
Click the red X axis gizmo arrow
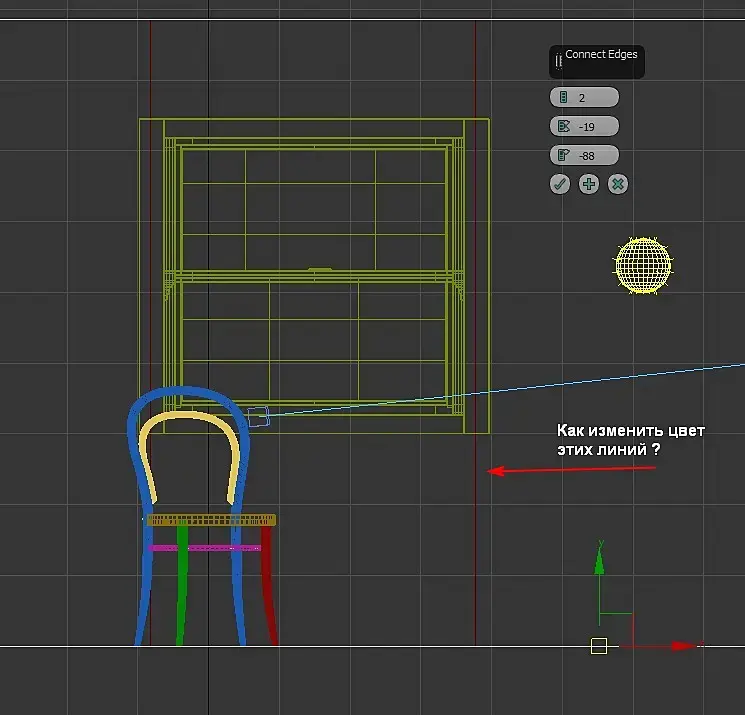684,646
